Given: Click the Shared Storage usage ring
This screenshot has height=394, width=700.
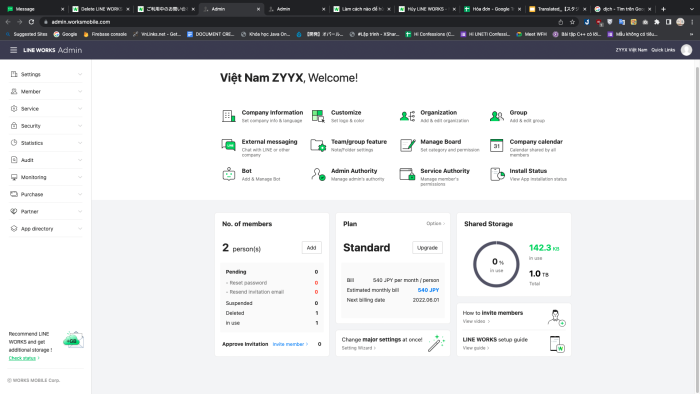Looking at the screenshot, I should pos(496,264).
